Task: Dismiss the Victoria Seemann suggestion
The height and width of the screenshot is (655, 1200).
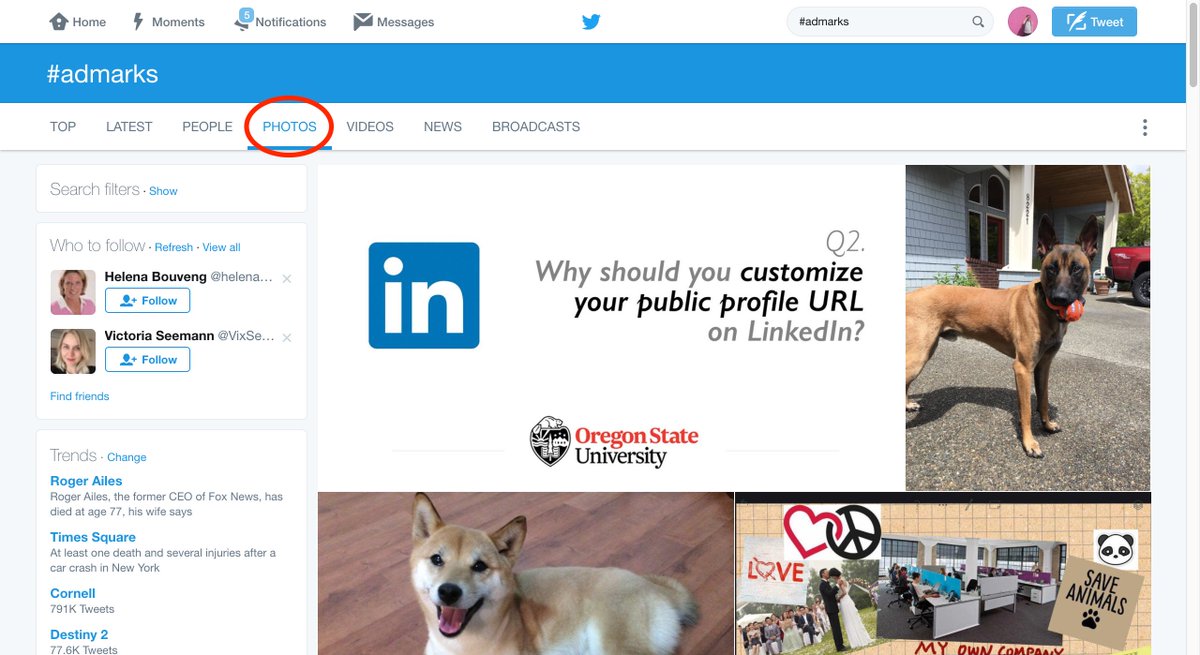Action: click(x=287, y=338)
